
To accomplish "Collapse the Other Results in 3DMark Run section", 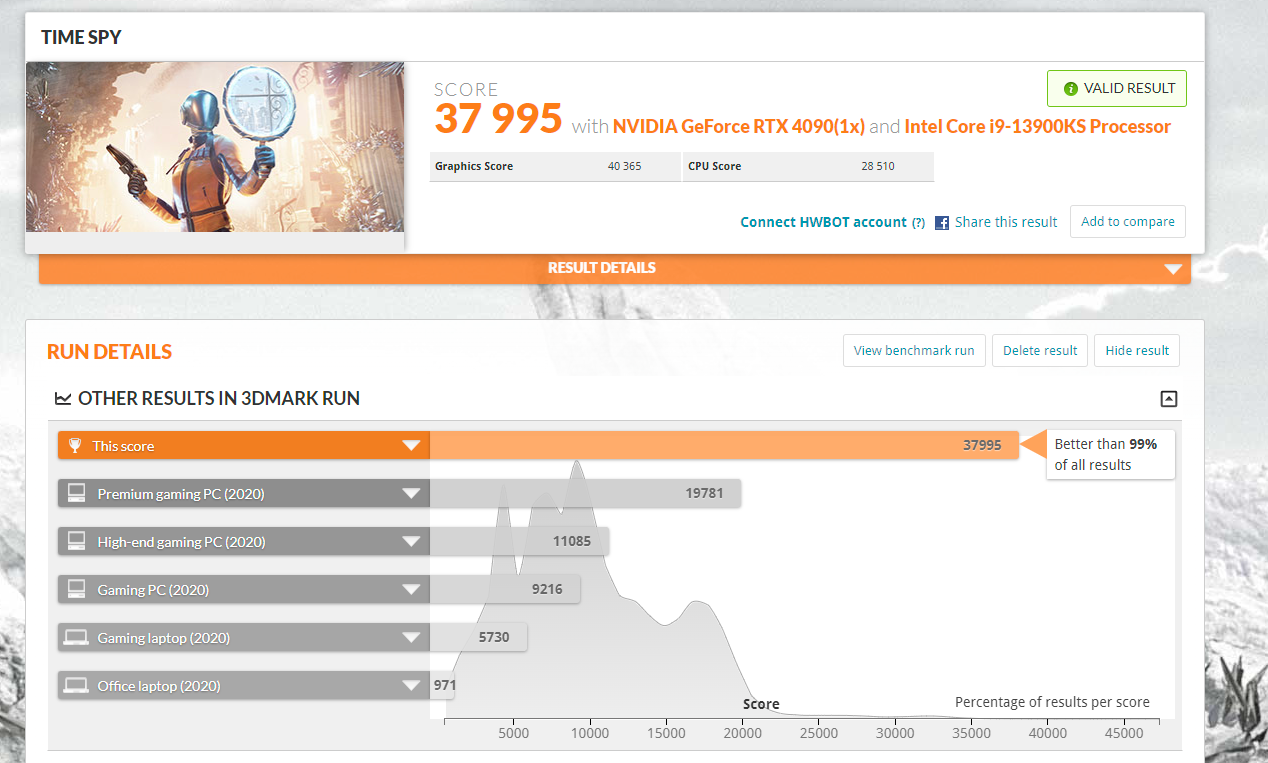I will [x=1168, y=399].
